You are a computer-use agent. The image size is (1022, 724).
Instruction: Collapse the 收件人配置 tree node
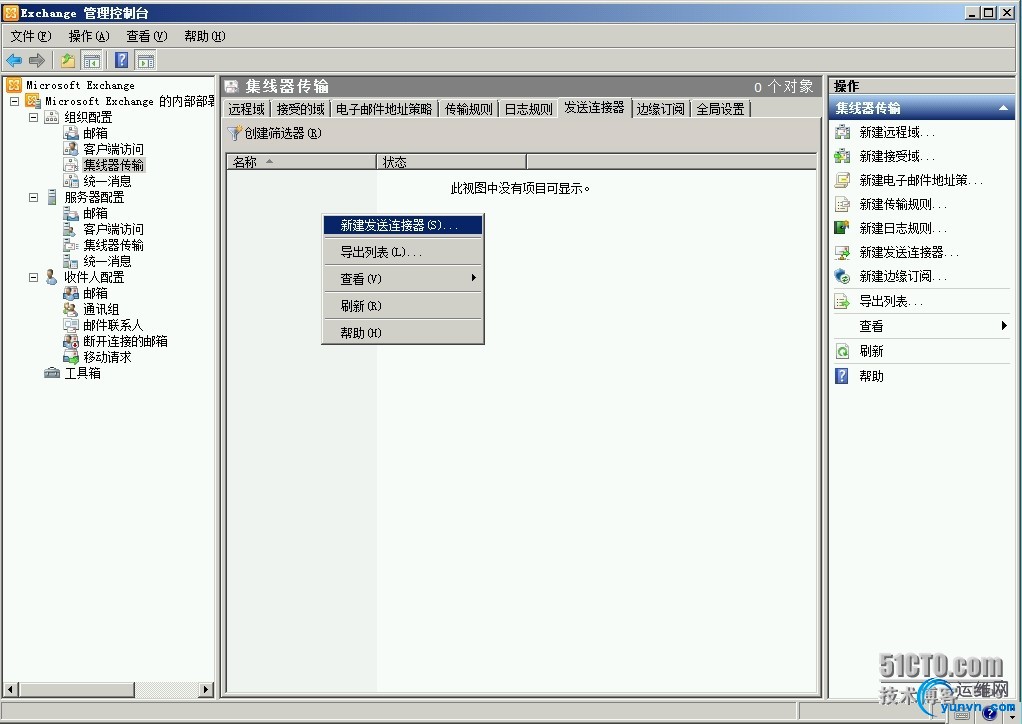33,278
